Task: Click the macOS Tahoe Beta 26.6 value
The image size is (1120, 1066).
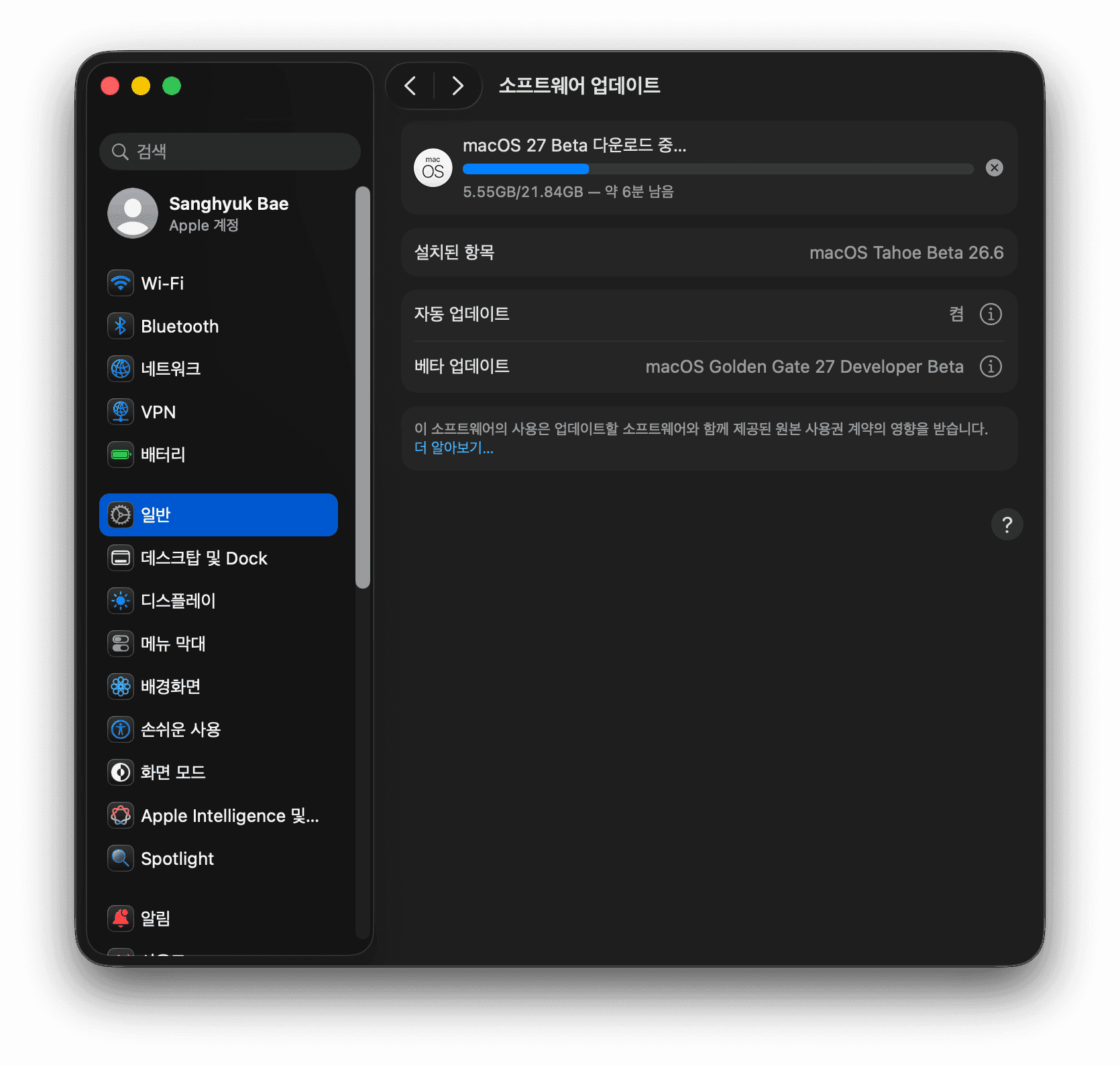Action: (x=907, y=253)
